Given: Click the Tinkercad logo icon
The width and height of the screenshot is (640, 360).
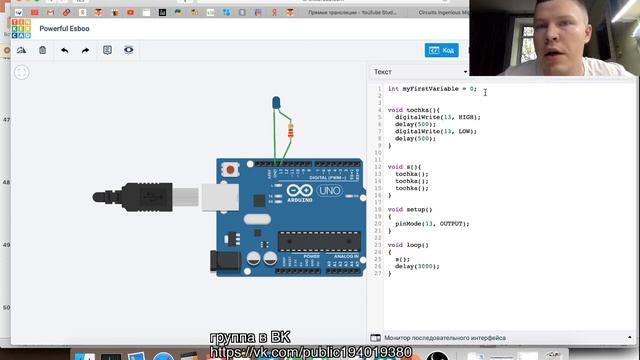Looking at the screenshot, I should (x=21, y=29).
